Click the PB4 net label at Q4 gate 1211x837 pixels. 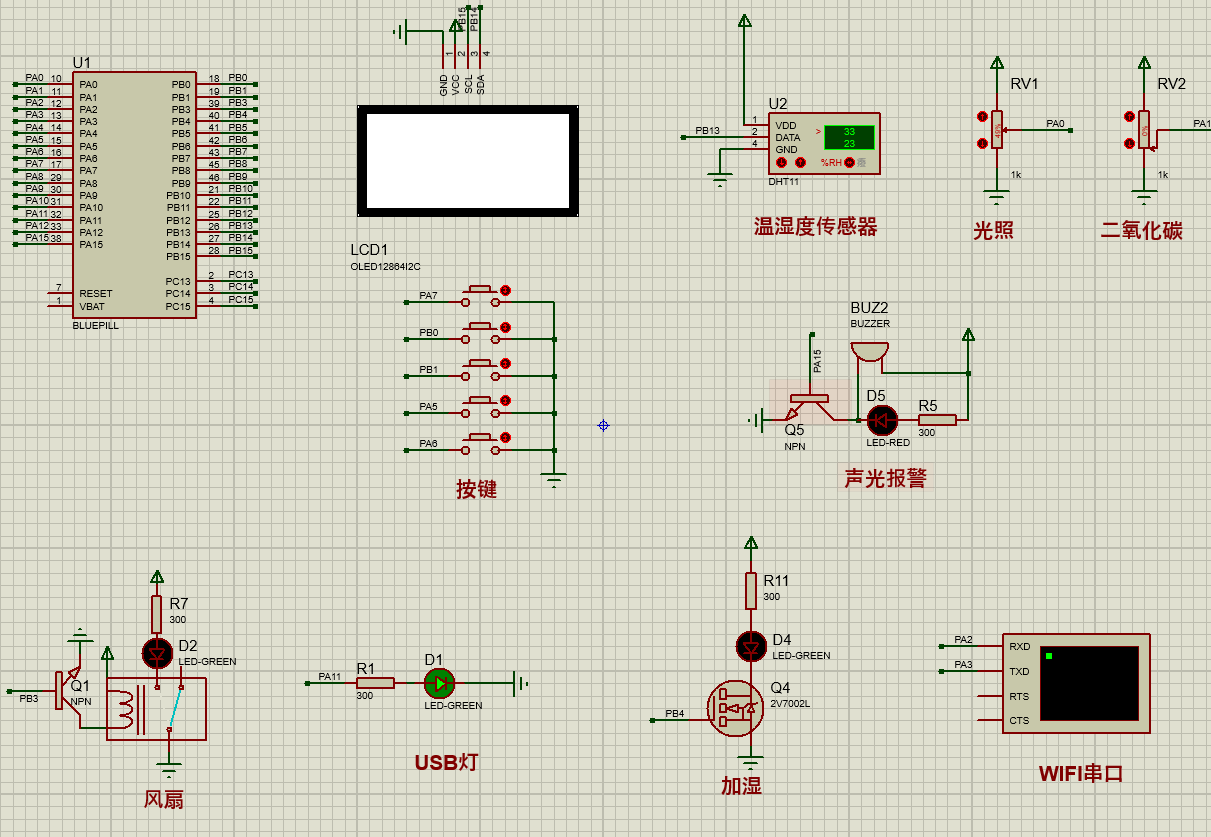pos(675,714)
